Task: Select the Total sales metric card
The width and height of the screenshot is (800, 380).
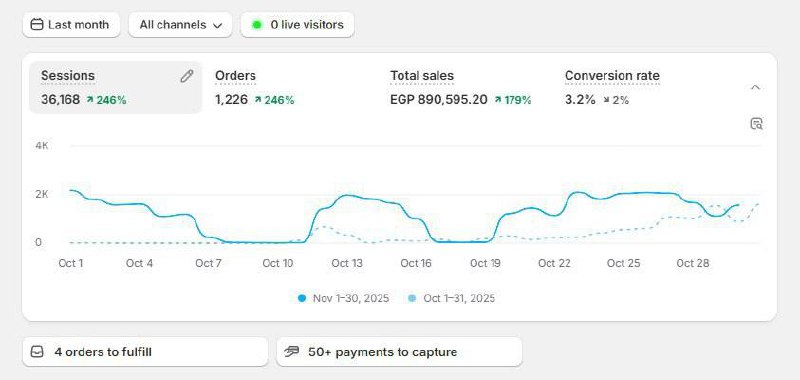Action: pos(465,87)
